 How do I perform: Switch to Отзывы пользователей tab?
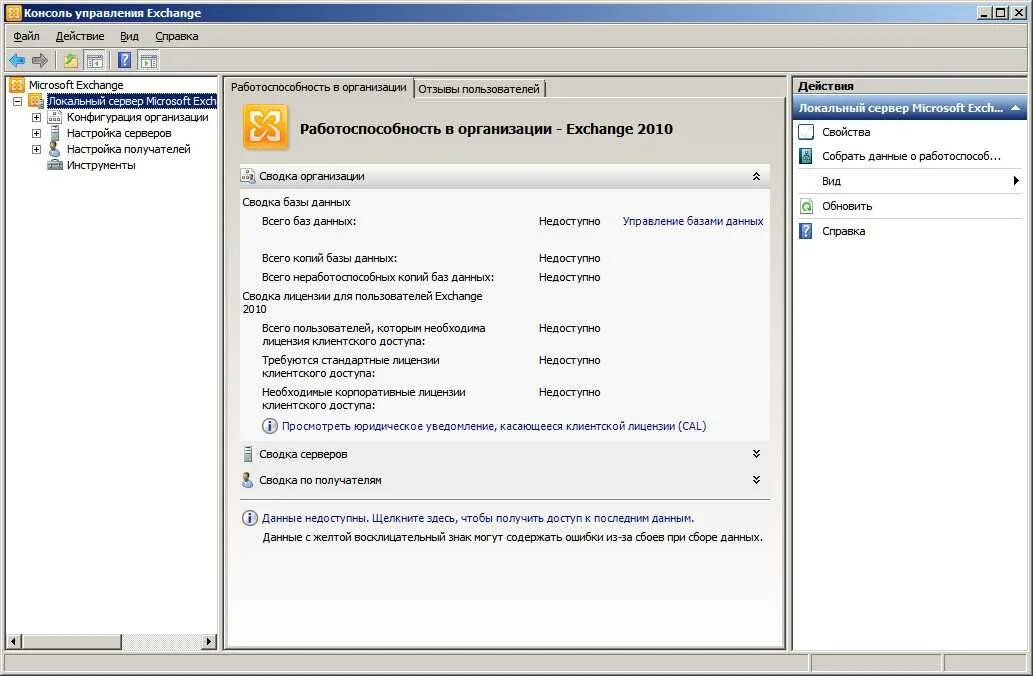click(479, 89)
